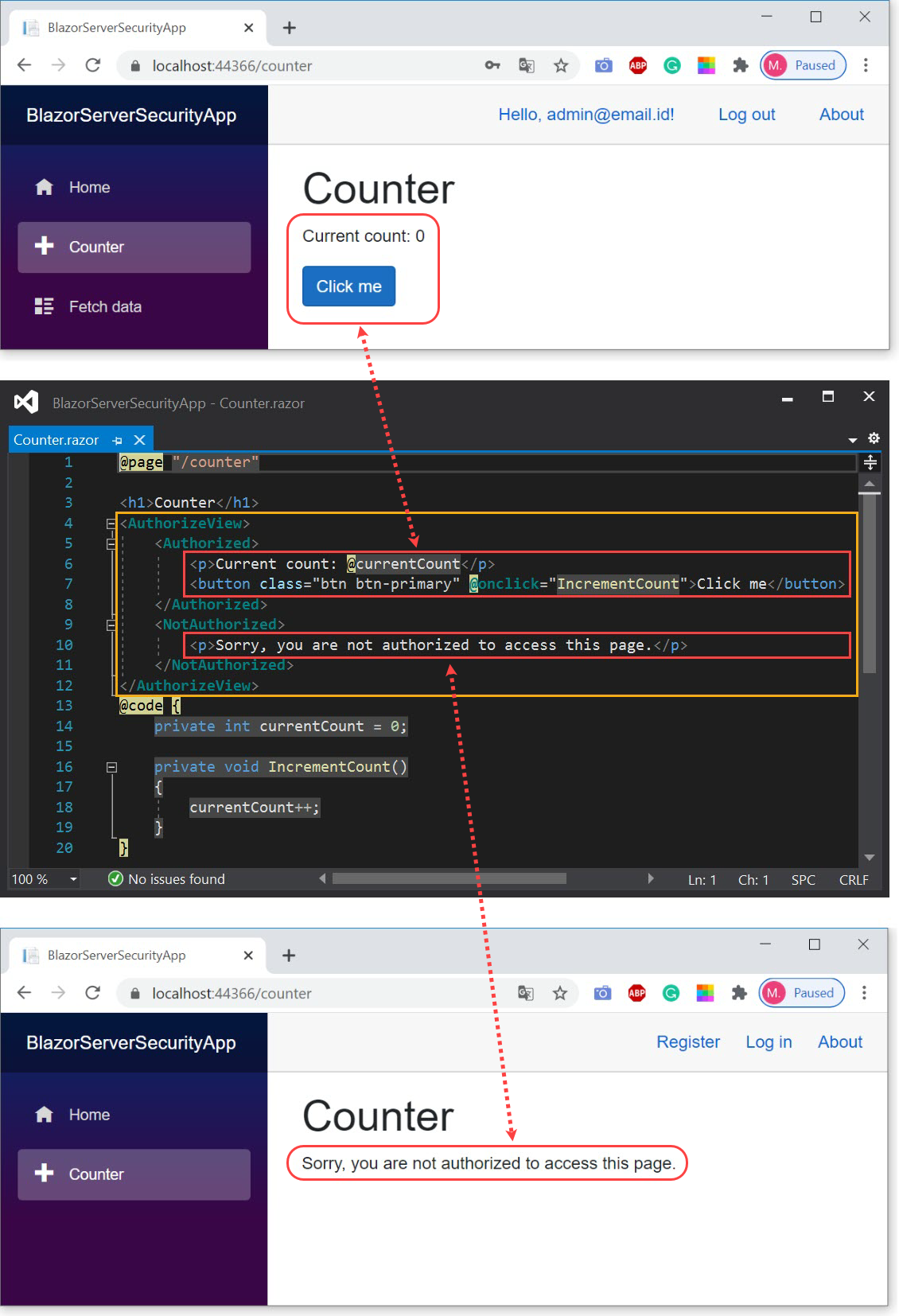The image size is (899, 1316).
Task: Open extensions puzzle icon in bottom browser
Action: point(739,993)
